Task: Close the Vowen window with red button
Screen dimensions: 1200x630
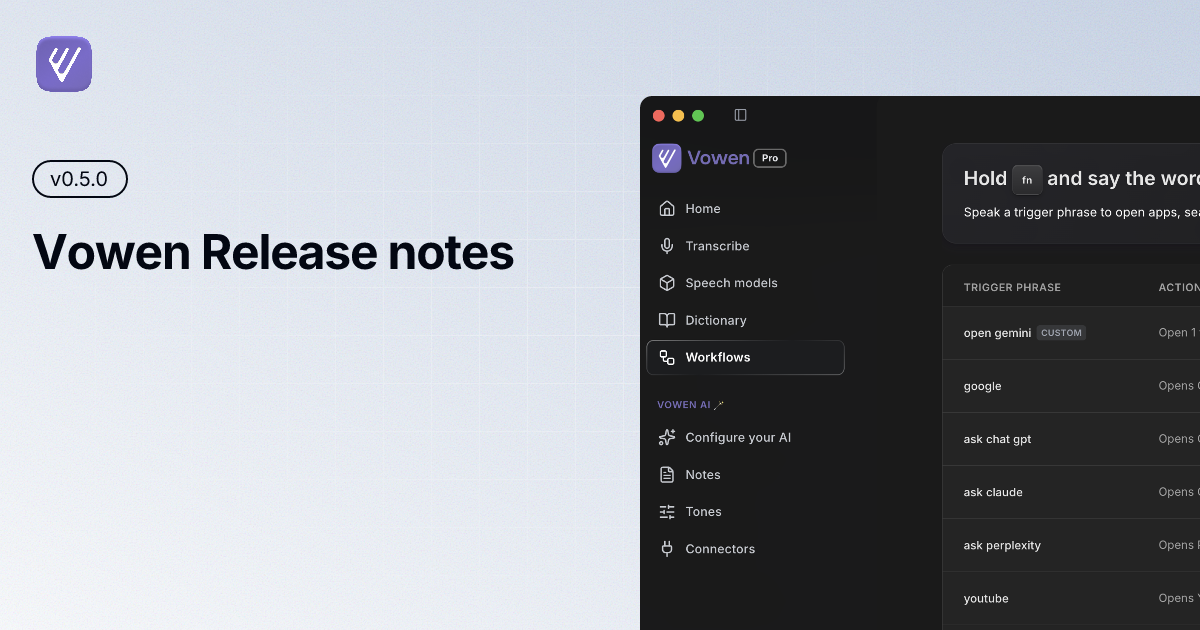Action: pyautogui.click(x=658, y=116)
